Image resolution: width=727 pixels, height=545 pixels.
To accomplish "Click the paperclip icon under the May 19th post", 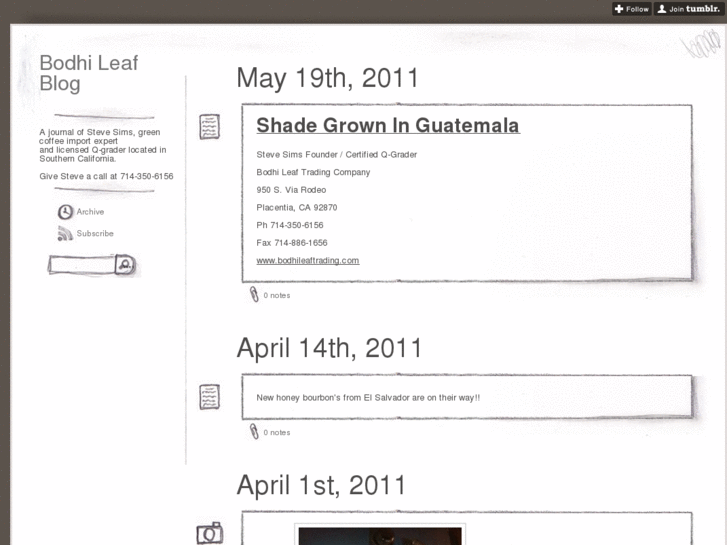I will (254, 295).
